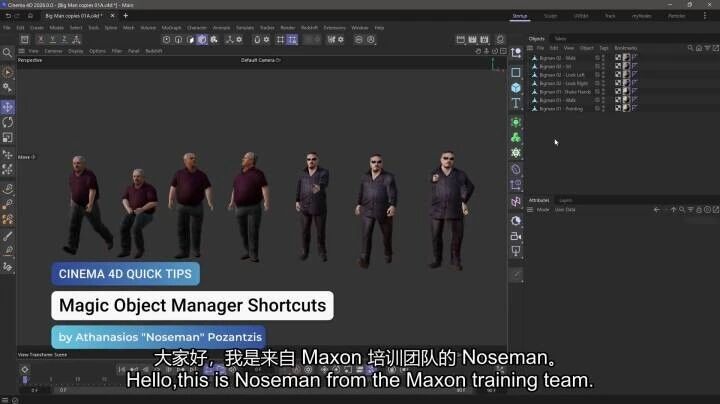Switch to Polygons mode in the top toolbar

tap(191, 39)
